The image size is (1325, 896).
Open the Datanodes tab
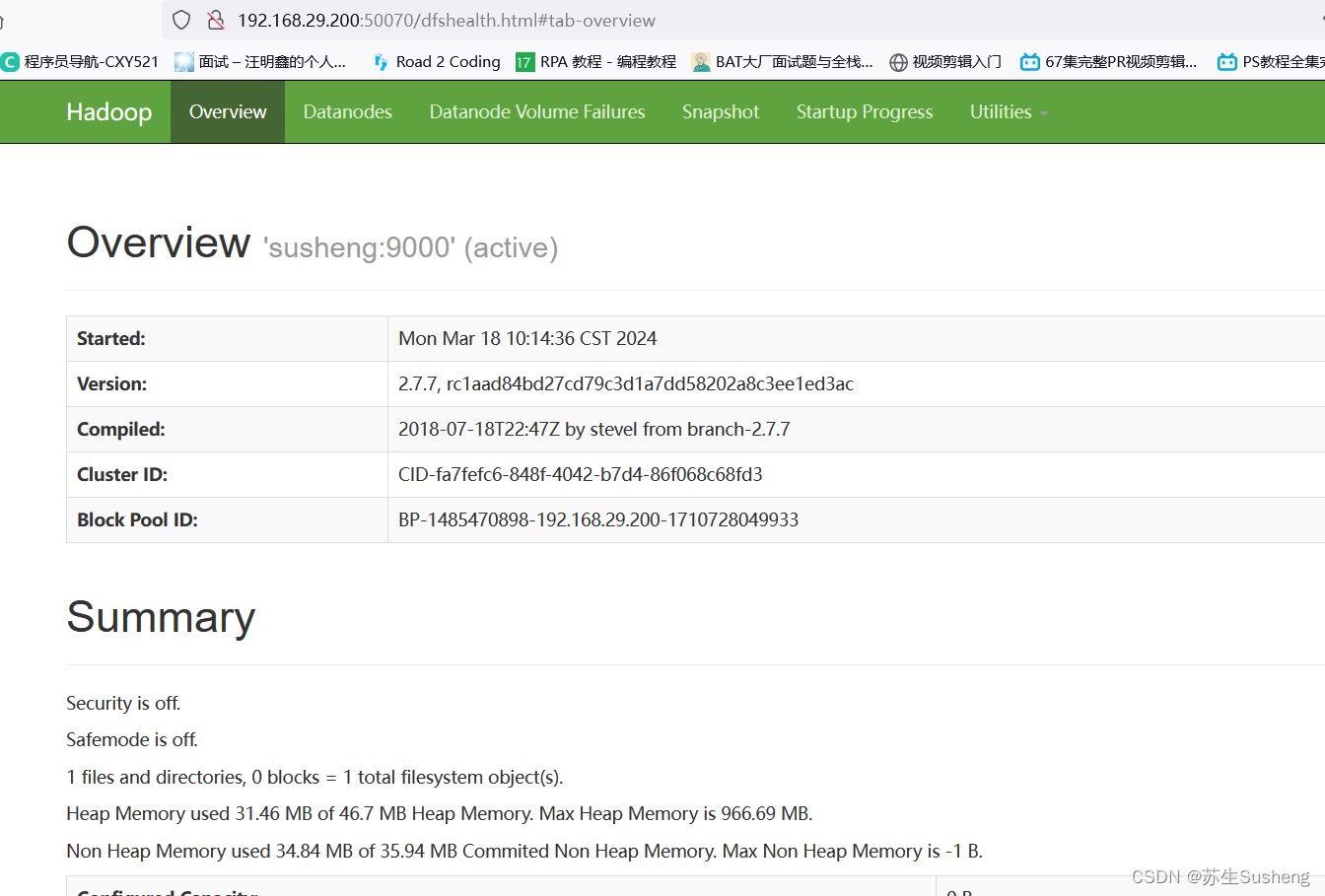(348, 111)
